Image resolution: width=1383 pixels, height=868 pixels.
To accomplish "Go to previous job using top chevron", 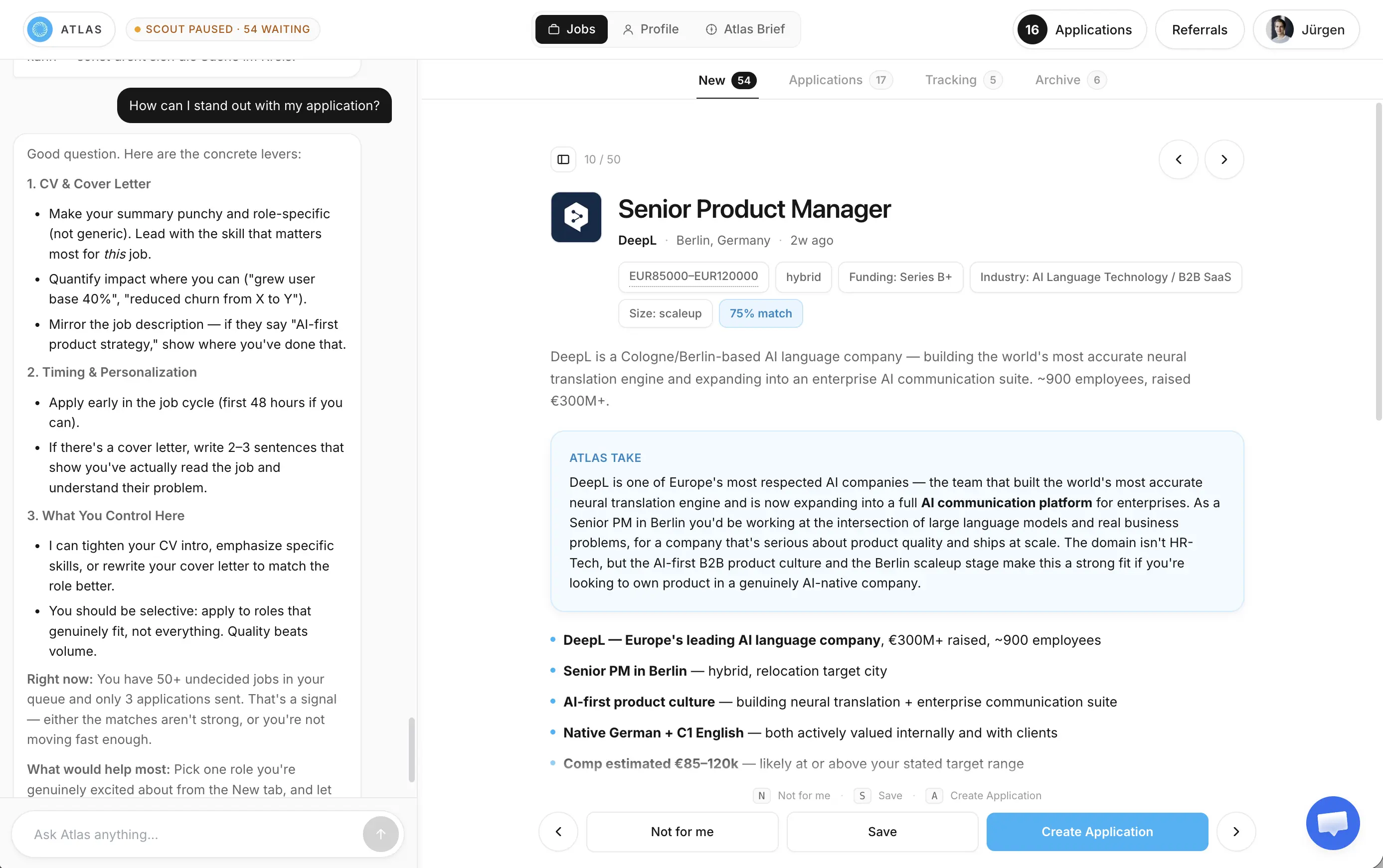I will pyautogui.click(x=1179, y=159).
